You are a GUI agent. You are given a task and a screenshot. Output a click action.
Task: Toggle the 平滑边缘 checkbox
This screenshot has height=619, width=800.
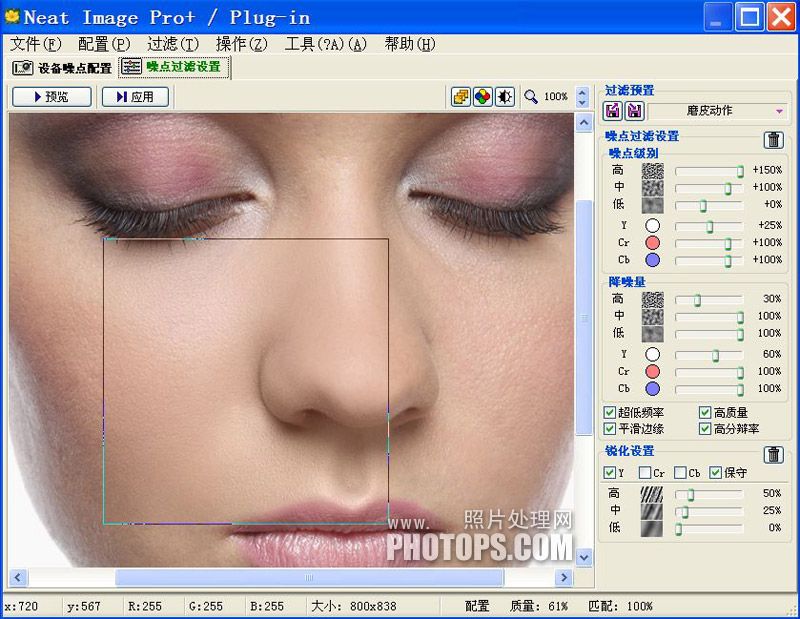coord(610,429)
